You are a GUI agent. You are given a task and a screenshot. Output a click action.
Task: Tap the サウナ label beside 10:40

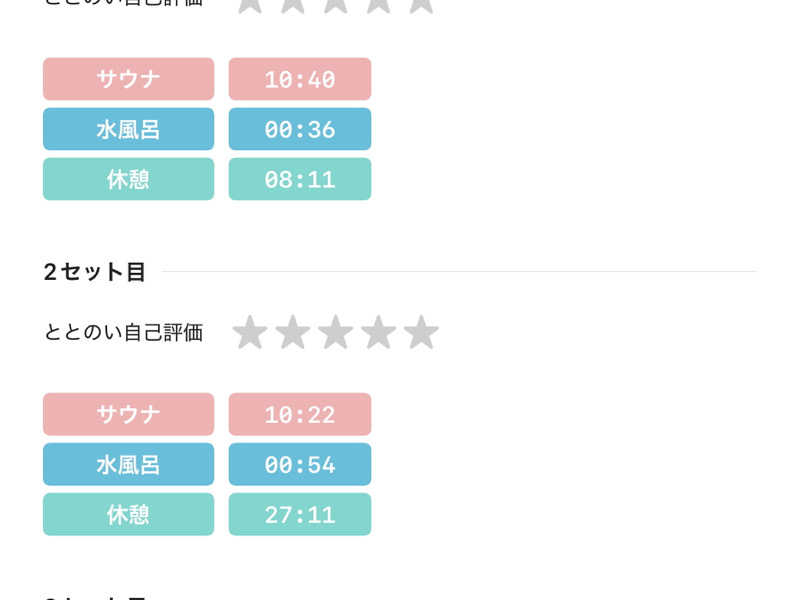tap(128, 79)
